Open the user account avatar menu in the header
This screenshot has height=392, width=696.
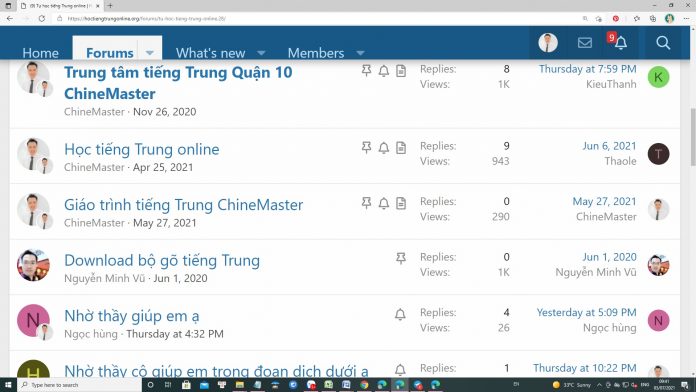click(x=548, y=43)
